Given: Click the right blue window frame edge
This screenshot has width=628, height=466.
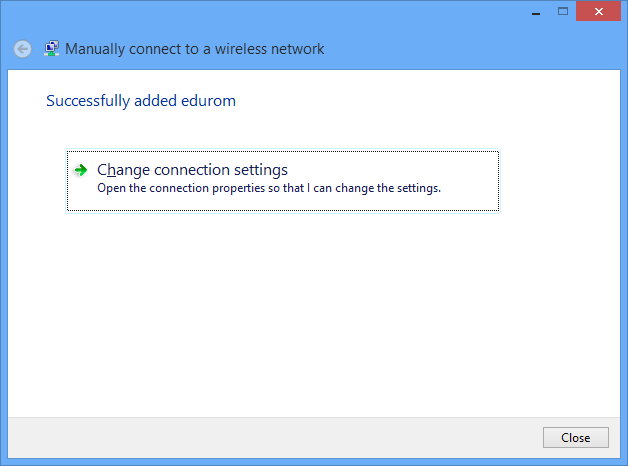Looking at the screenshot, I should pyautogui.click(x=624, y=250).
